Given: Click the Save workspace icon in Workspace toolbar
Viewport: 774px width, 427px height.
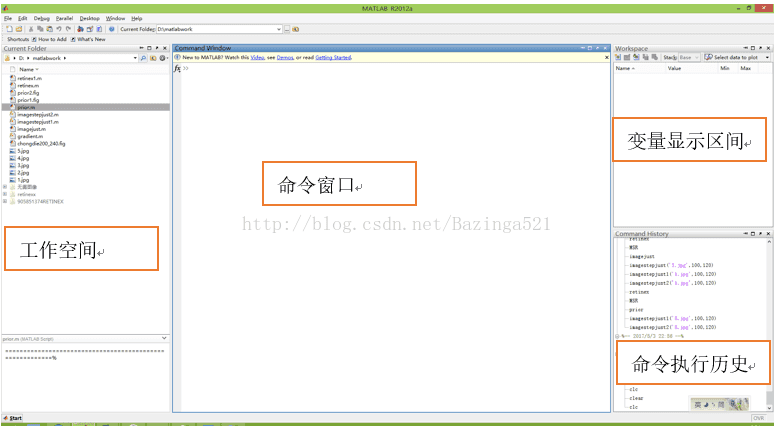Looking at the screenshot, I should pyautogui.click(x=646, y=57).
